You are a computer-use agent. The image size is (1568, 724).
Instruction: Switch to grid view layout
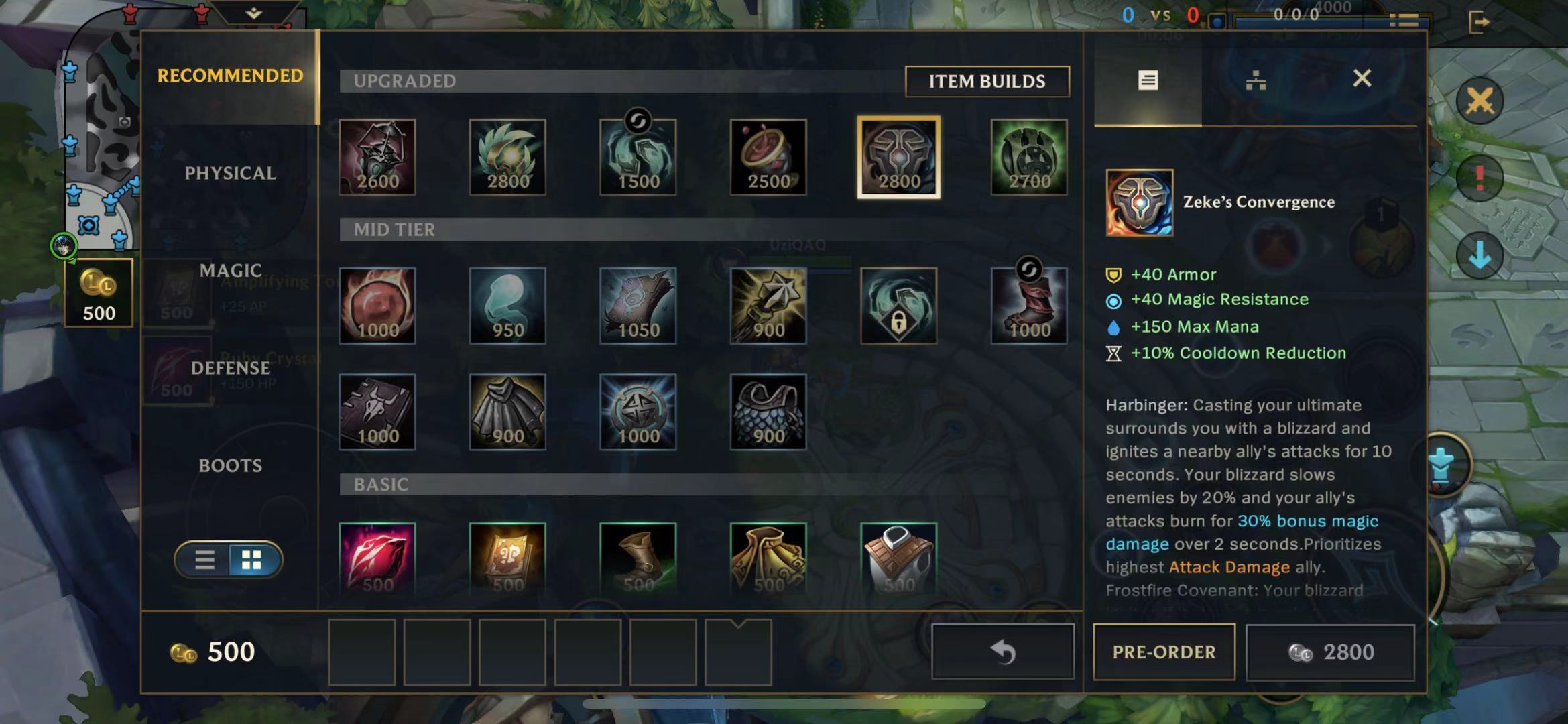click(252, 560)
